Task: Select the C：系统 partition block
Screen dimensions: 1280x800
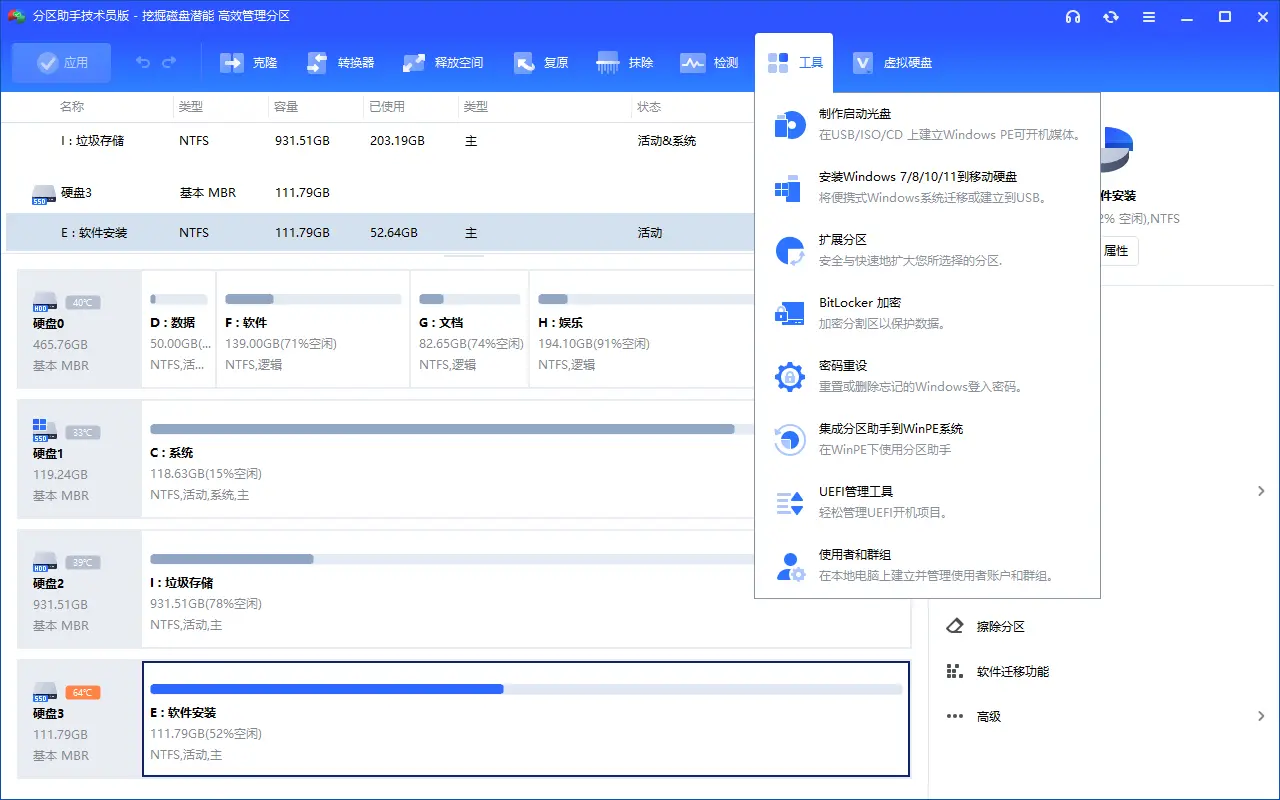Action: pos(448,459)
